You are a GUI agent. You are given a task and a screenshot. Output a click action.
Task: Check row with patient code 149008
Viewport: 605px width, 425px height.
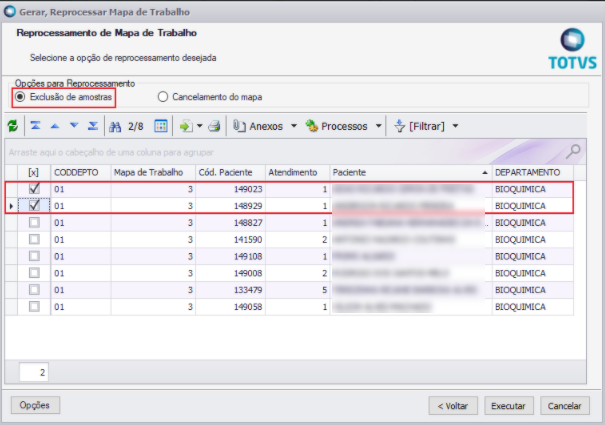pos(34,273)
